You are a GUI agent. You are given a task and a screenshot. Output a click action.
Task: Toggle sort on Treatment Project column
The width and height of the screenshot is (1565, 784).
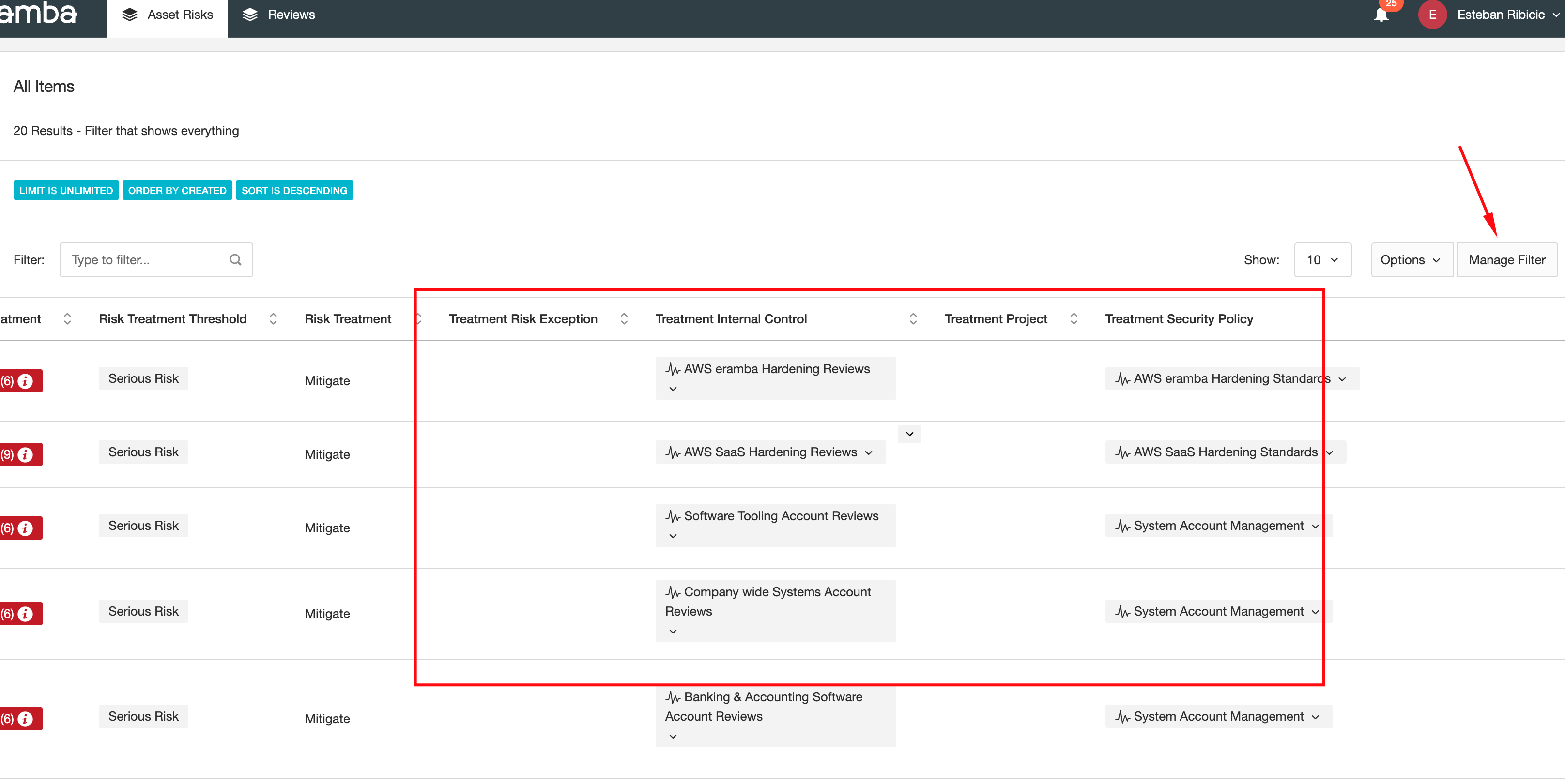pos(1074,318)
